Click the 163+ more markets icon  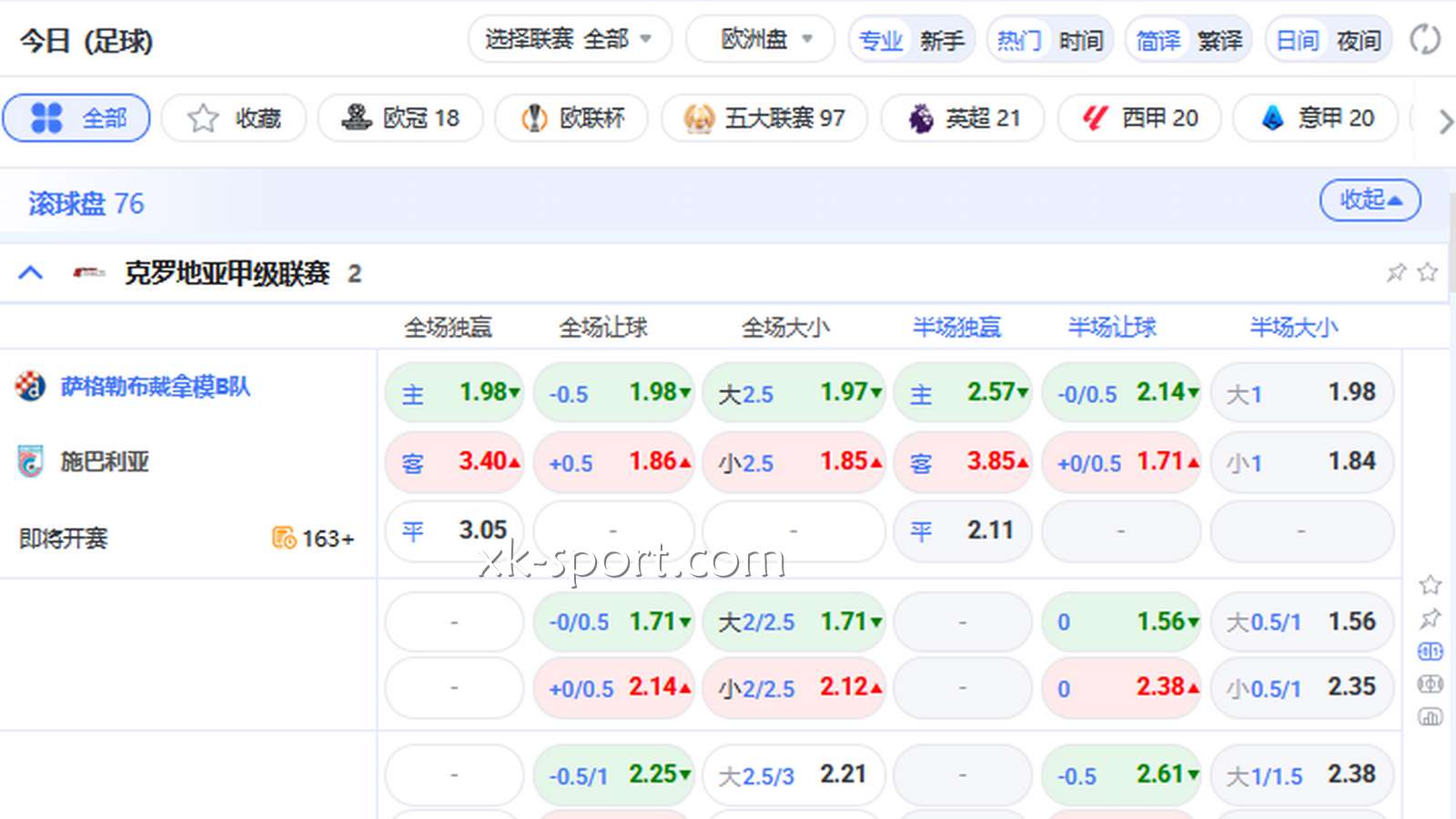(312, 539)
